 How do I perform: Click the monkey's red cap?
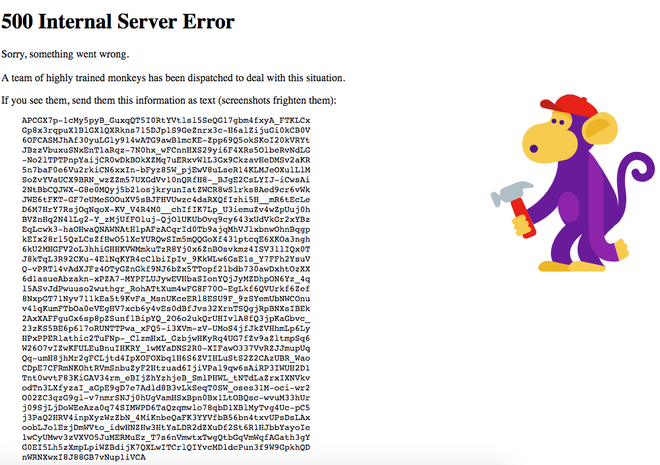coord(568,106)
